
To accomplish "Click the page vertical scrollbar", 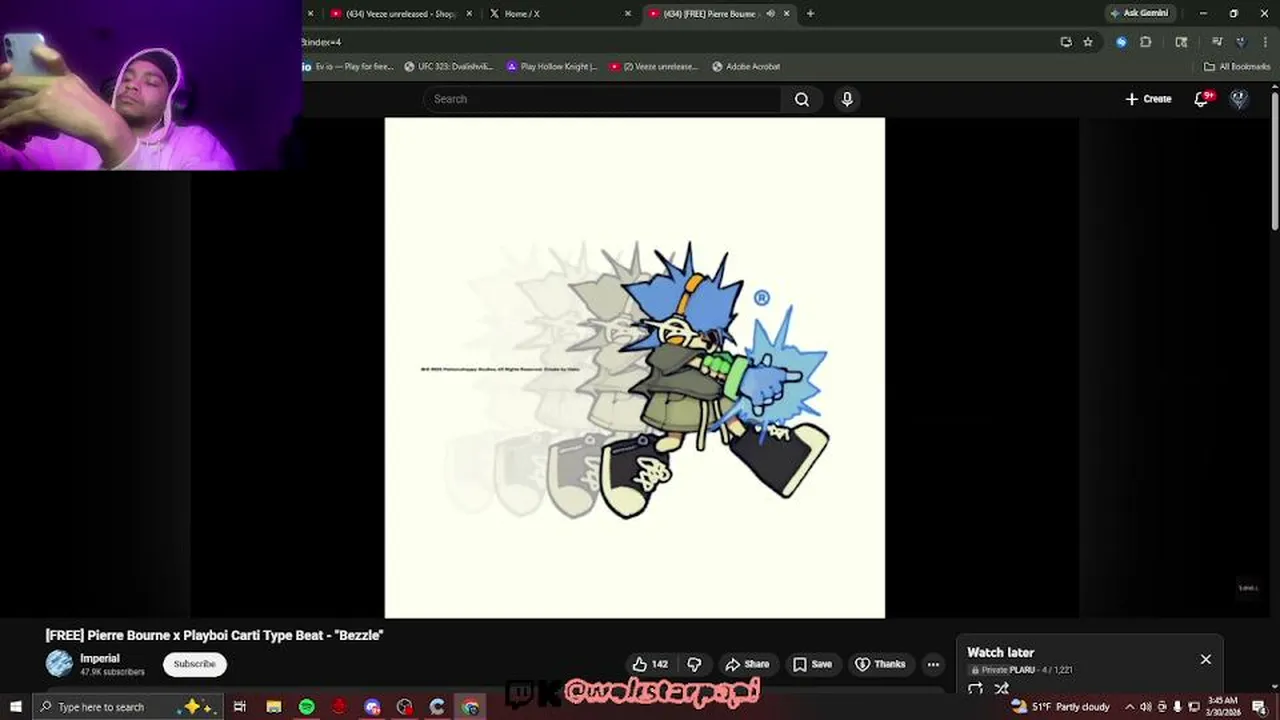I will tap(1274, 160).
